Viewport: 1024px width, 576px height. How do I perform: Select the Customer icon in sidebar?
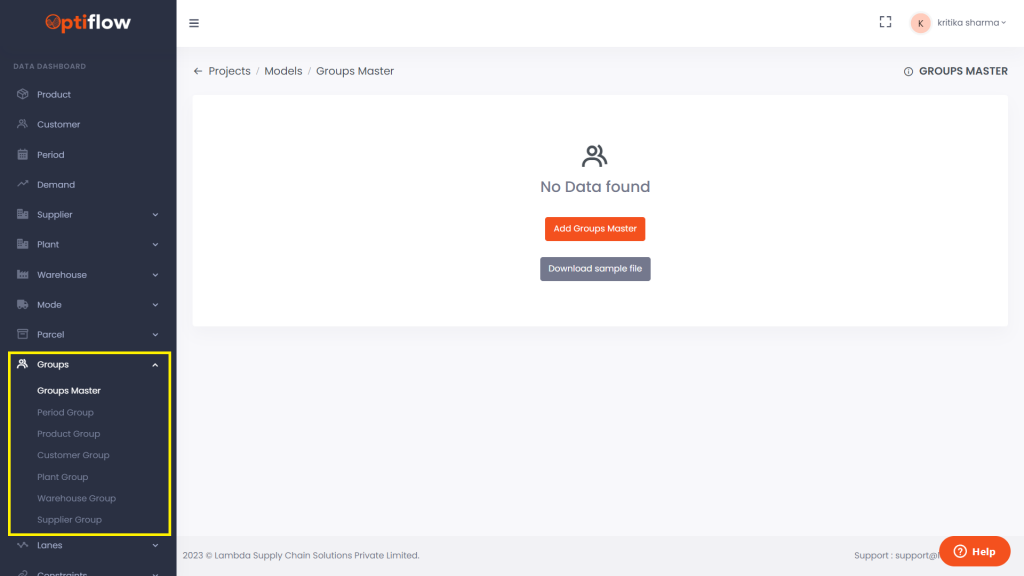pyautogui.click(x=22, y=124)
